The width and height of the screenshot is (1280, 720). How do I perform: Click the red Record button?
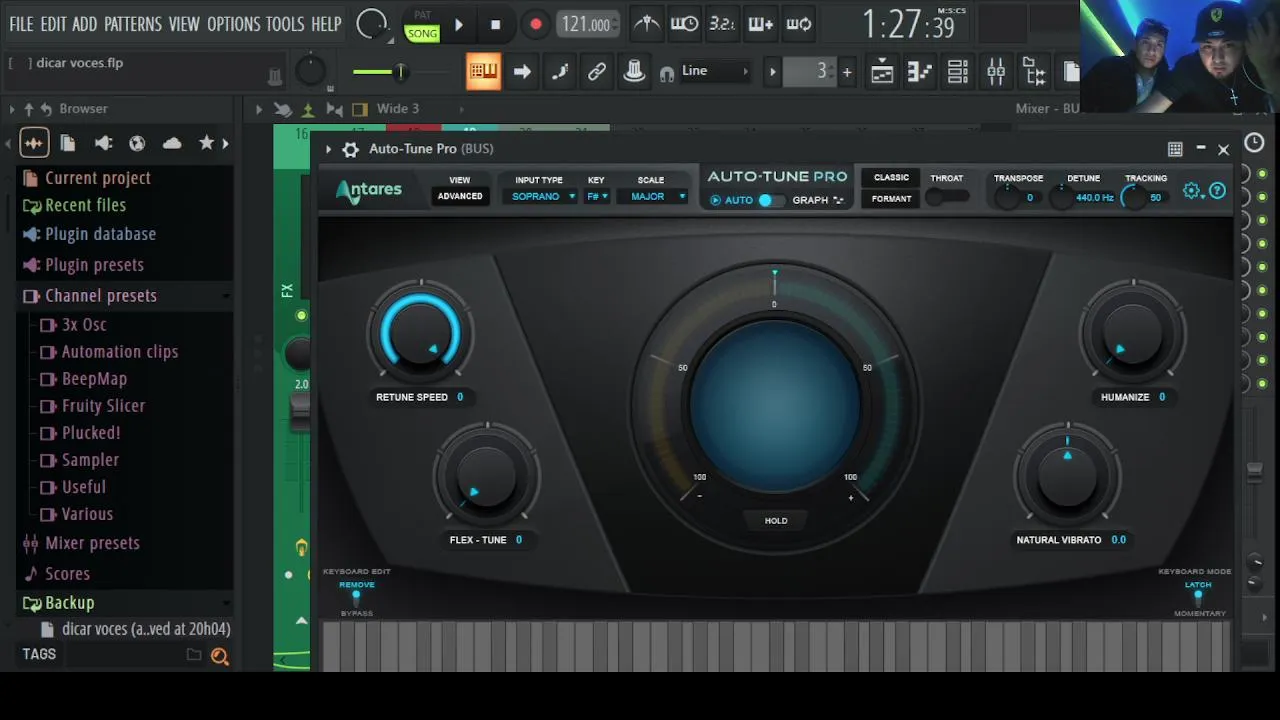(536, 25)
